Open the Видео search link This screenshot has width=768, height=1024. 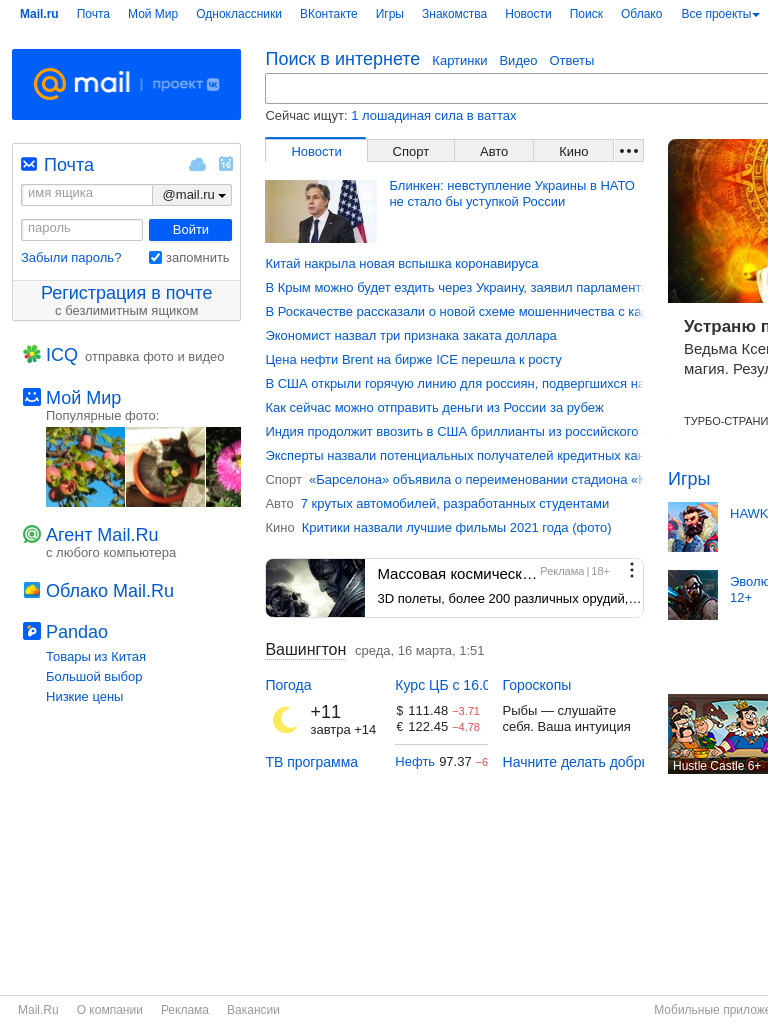pyautogui.click(x=519, y=61)
